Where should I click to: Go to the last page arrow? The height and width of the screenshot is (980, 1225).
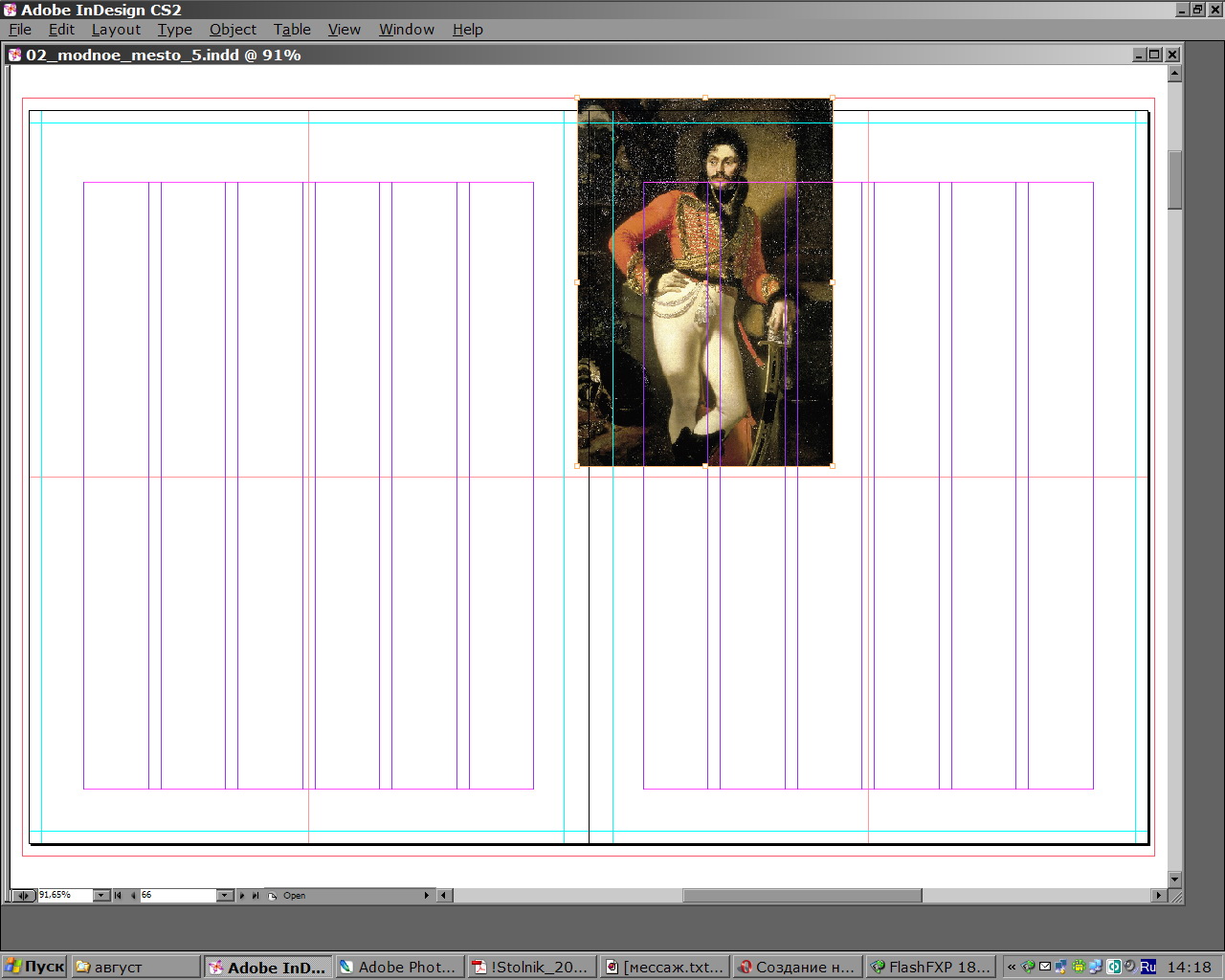pyautogui.click(x=256, y=895)
